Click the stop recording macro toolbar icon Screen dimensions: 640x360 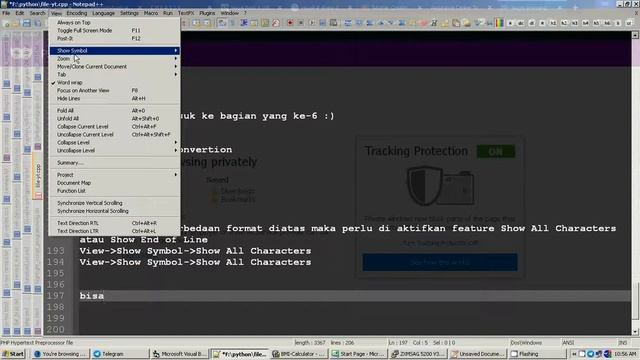point(301,23)
